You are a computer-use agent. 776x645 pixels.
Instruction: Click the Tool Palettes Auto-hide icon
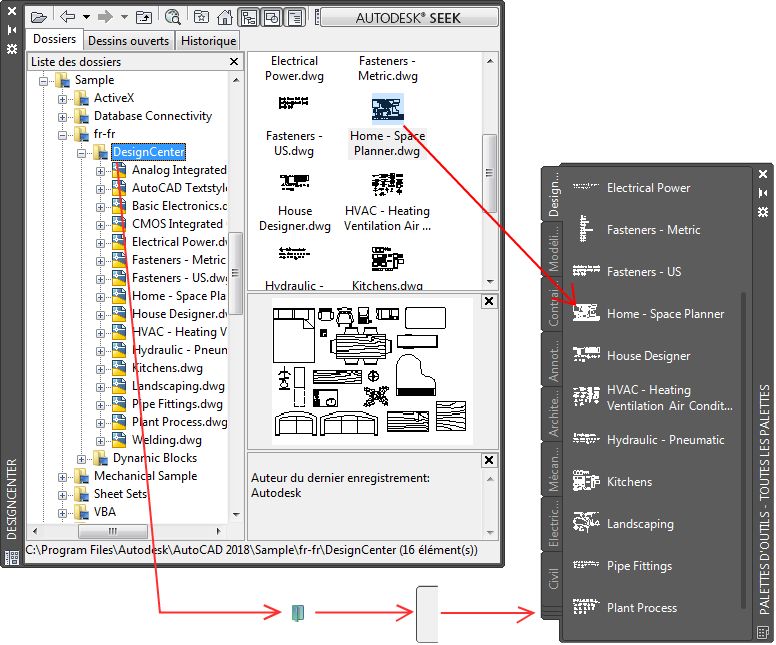(x=763, y=193)
